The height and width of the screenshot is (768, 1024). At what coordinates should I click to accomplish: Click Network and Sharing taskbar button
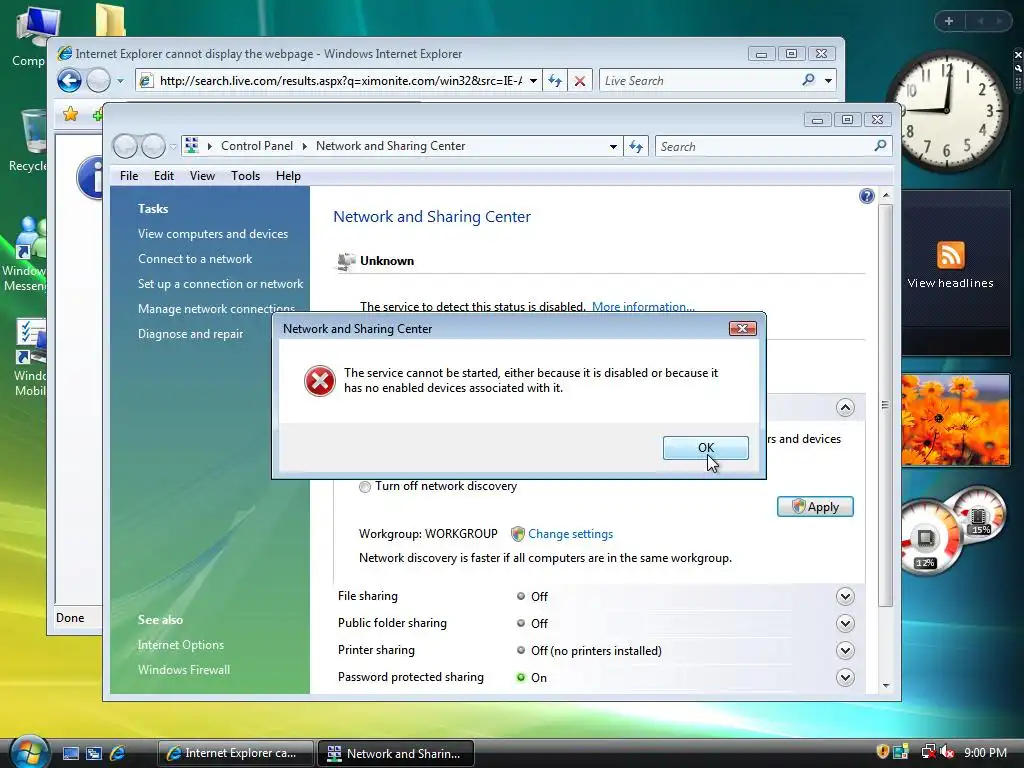click(x=396, y=753)
